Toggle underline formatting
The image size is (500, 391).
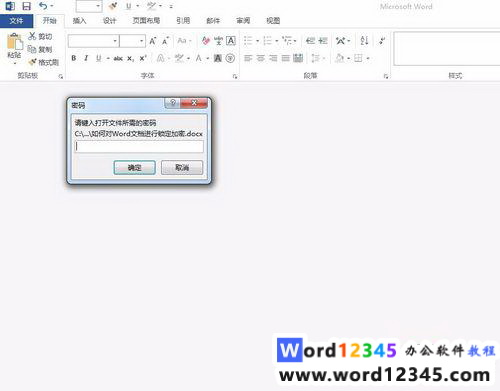coord(98,58)
